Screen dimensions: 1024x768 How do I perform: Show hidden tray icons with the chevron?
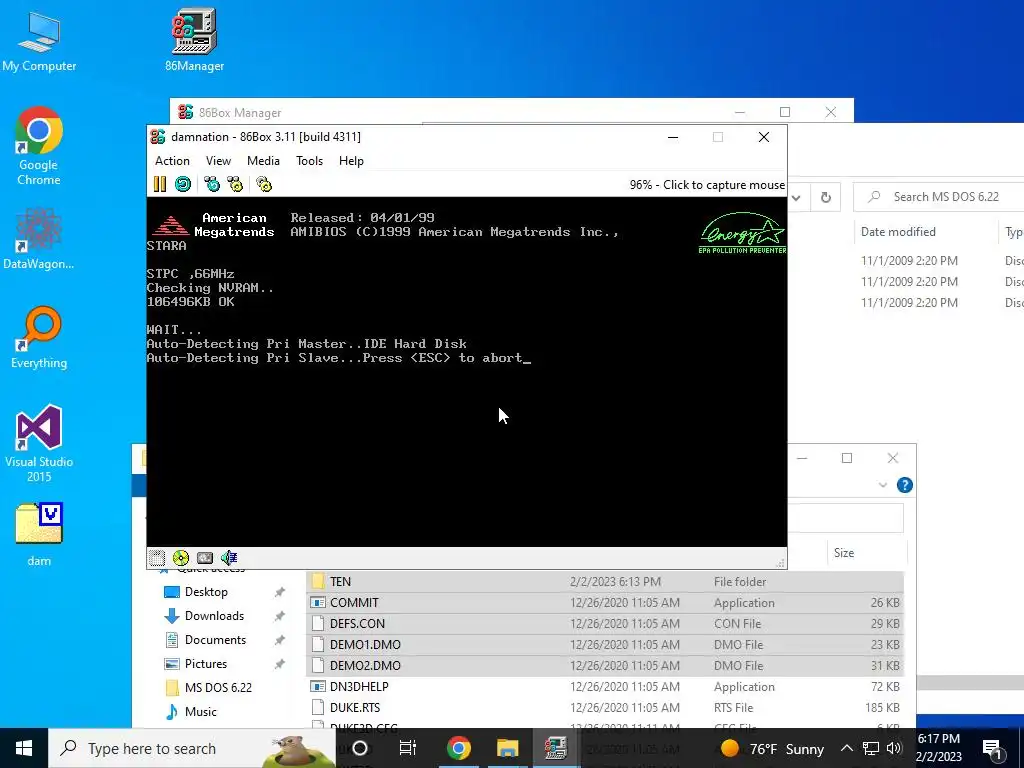pyautogui.click(x=846, y=748)
